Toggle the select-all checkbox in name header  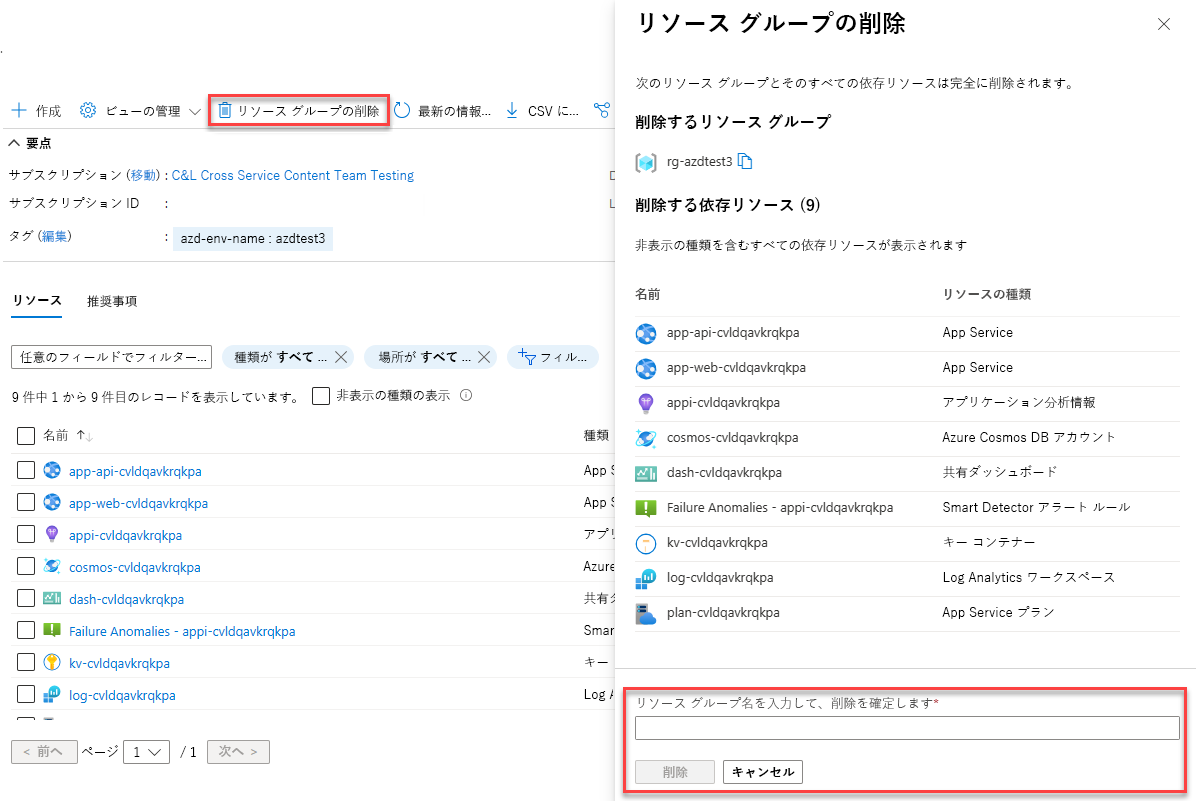pos(26,436)
